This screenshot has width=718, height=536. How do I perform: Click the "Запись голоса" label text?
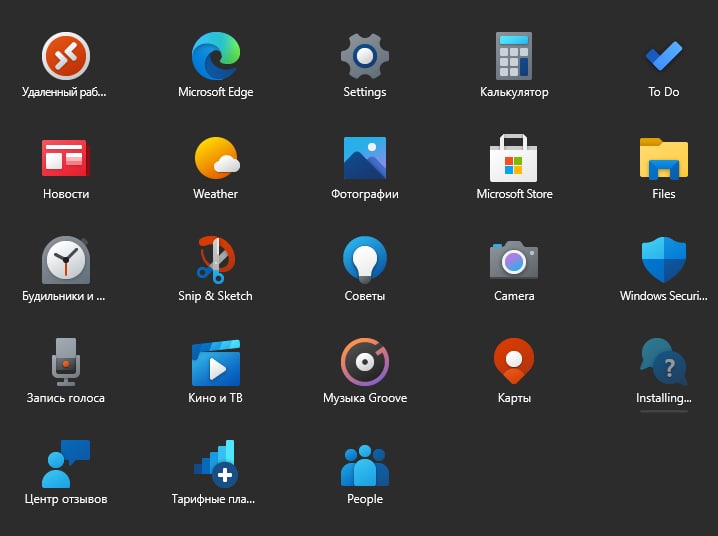coord(66,398)
